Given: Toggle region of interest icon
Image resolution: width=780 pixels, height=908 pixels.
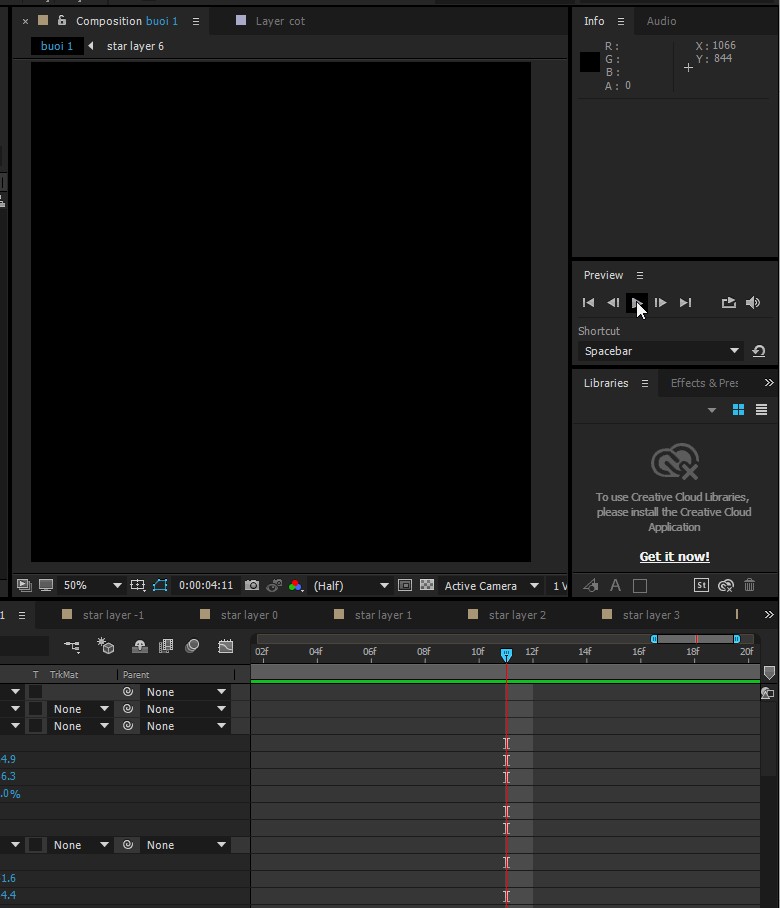Looking at the screenshot, I should point(405,585).
